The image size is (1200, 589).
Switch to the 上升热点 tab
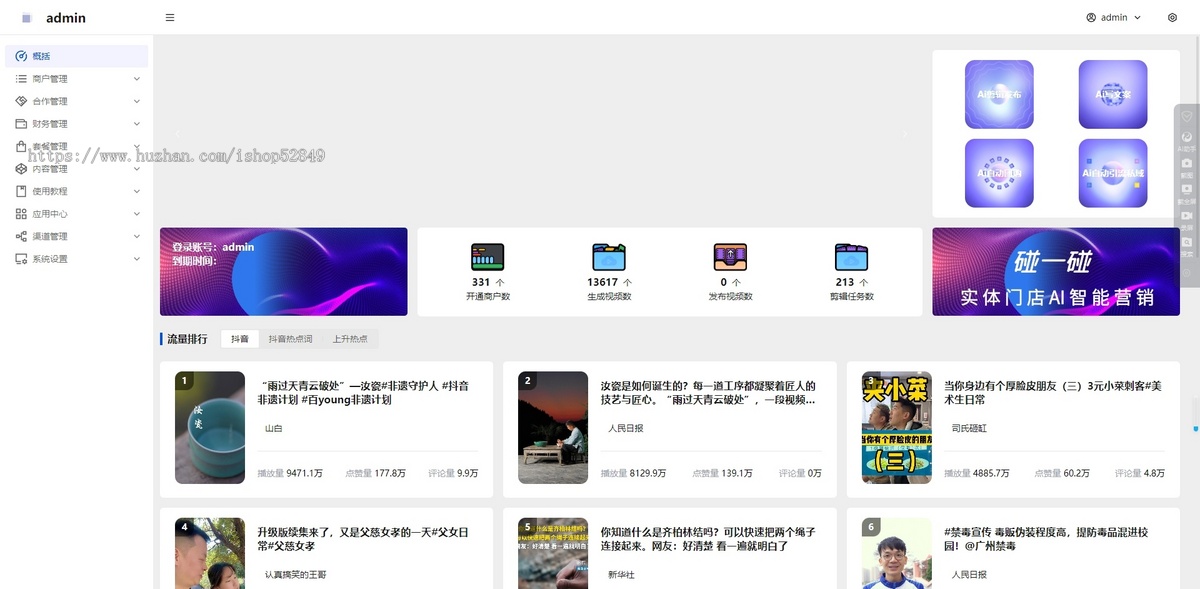350,339
